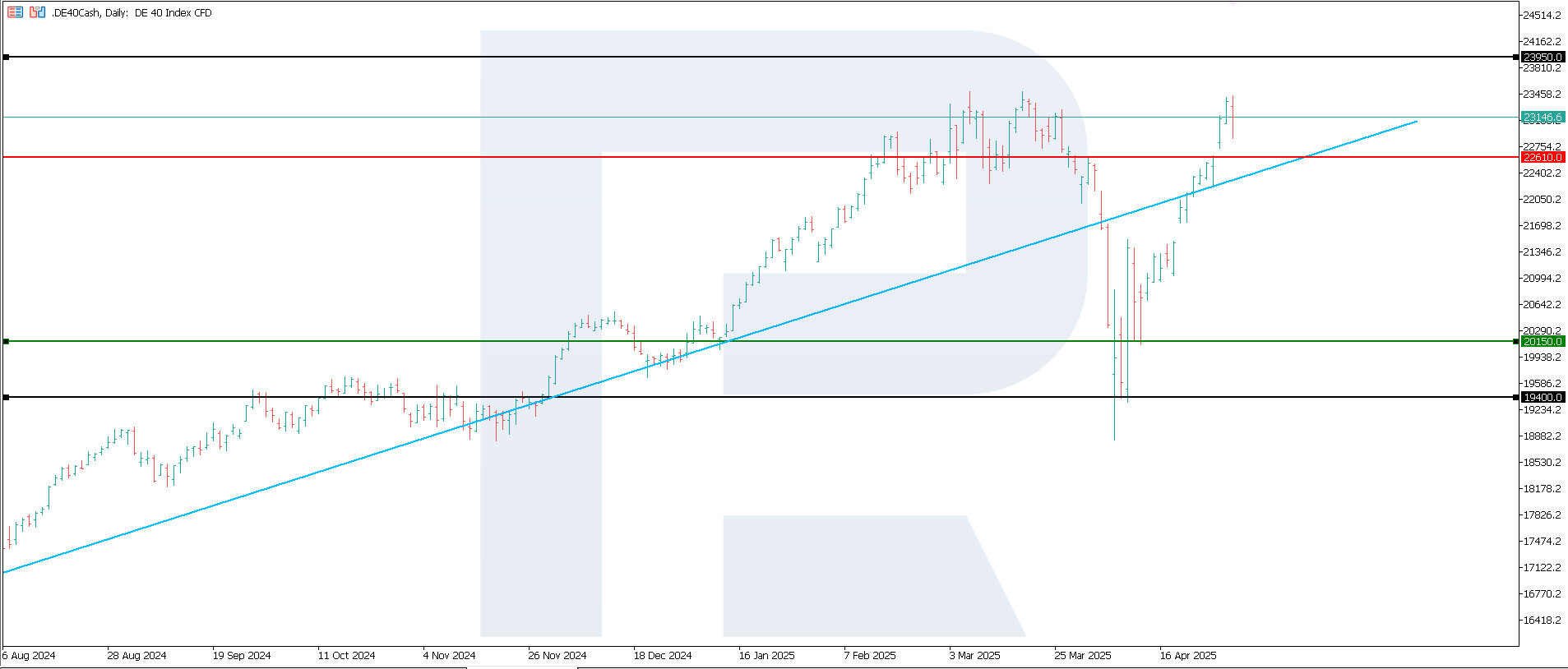
Task: Select the 23950.0 black price label
Action: (x=1543, y=57)
